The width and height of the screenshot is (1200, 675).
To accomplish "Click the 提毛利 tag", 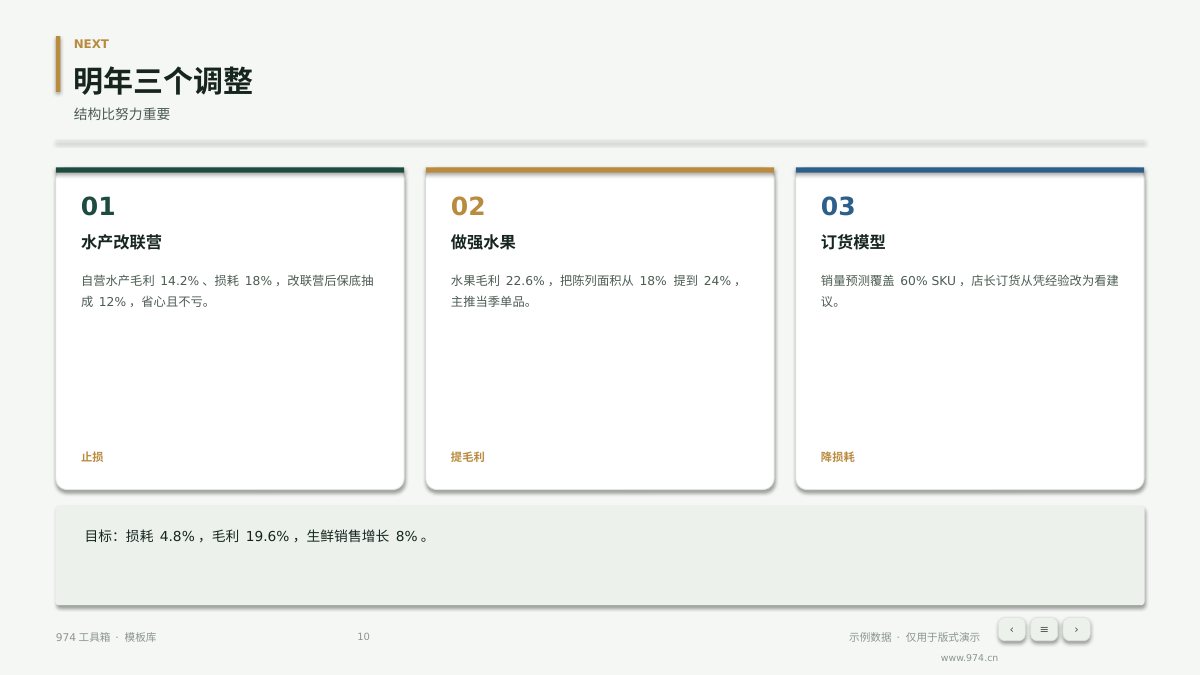I will [468, 457].
